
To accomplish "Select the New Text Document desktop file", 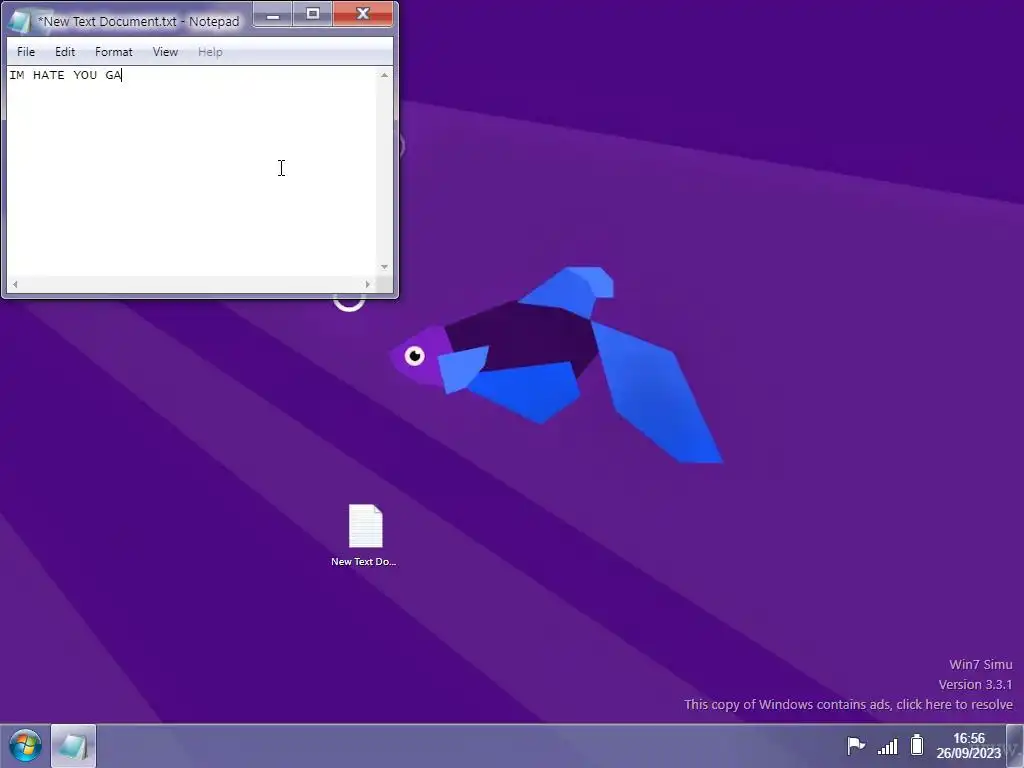I will pyautogui.click(x=364, y=535).
